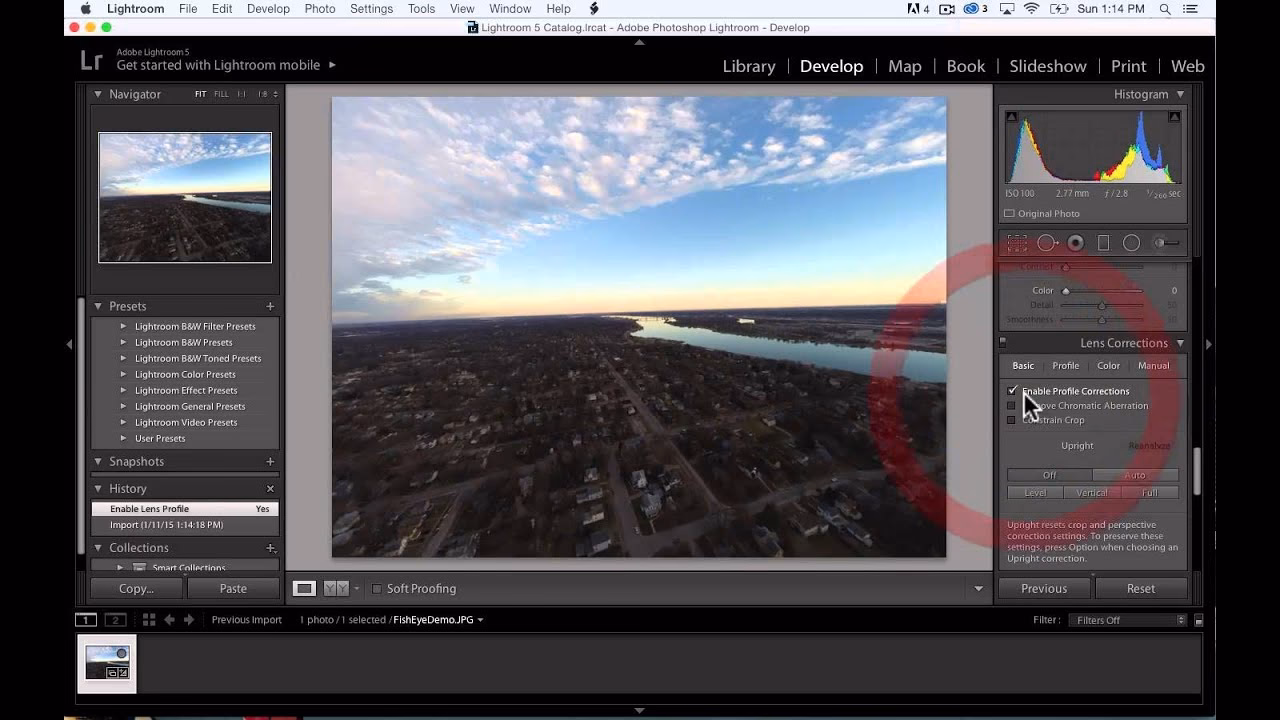This screenshot has height=720, width=1280.
Task: Expand Lightroom Color Presets folder
Action: 123,374
